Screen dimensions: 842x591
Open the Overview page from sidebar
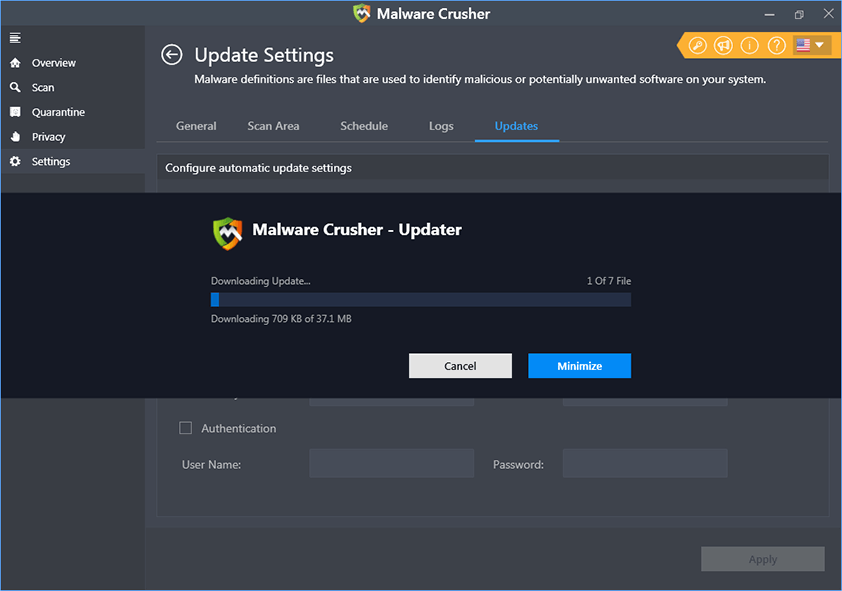(x=53, y=63)
